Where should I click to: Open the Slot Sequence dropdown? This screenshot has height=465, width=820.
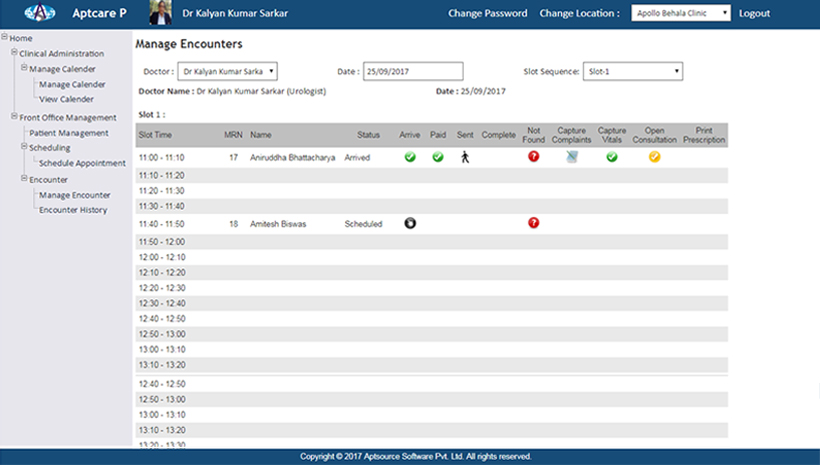(x=632, y=71)
